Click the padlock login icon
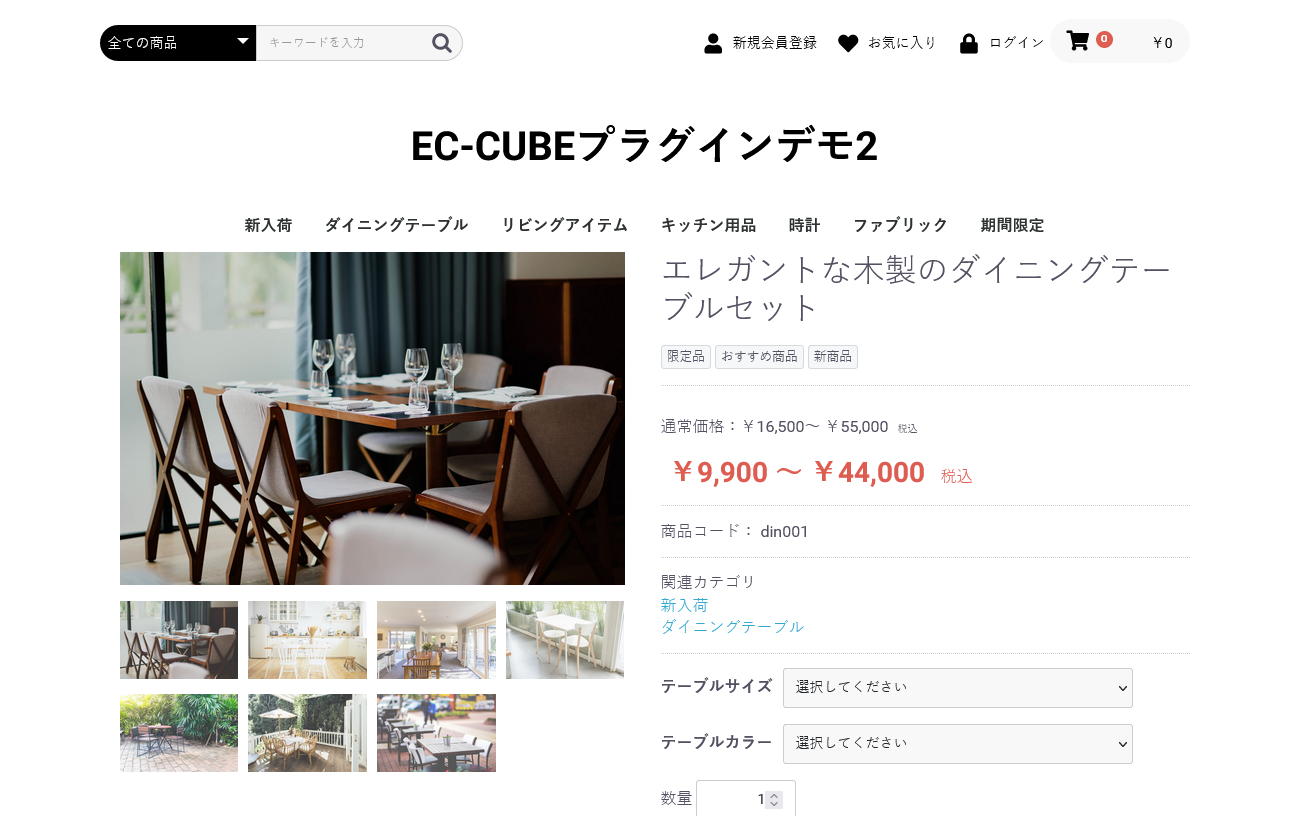The height and width of the screenshot is (816, 1289). pyautogui.click(x=968, y=43)
